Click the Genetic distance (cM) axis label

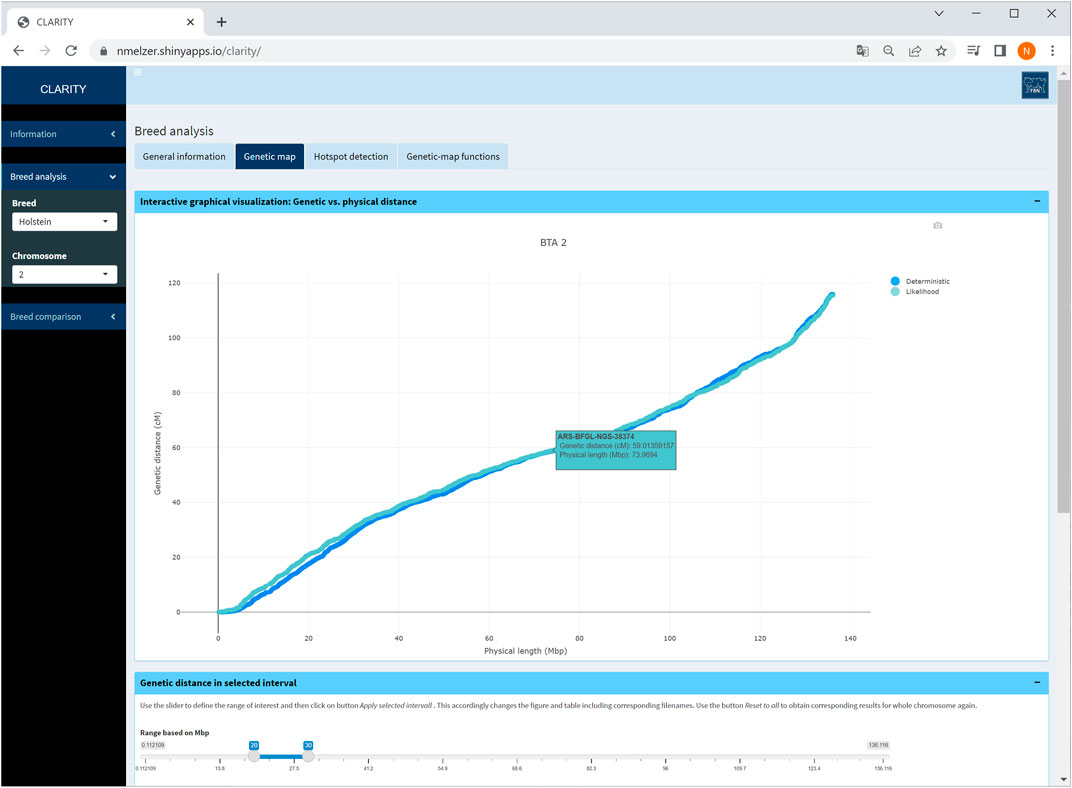pos(157,453)
